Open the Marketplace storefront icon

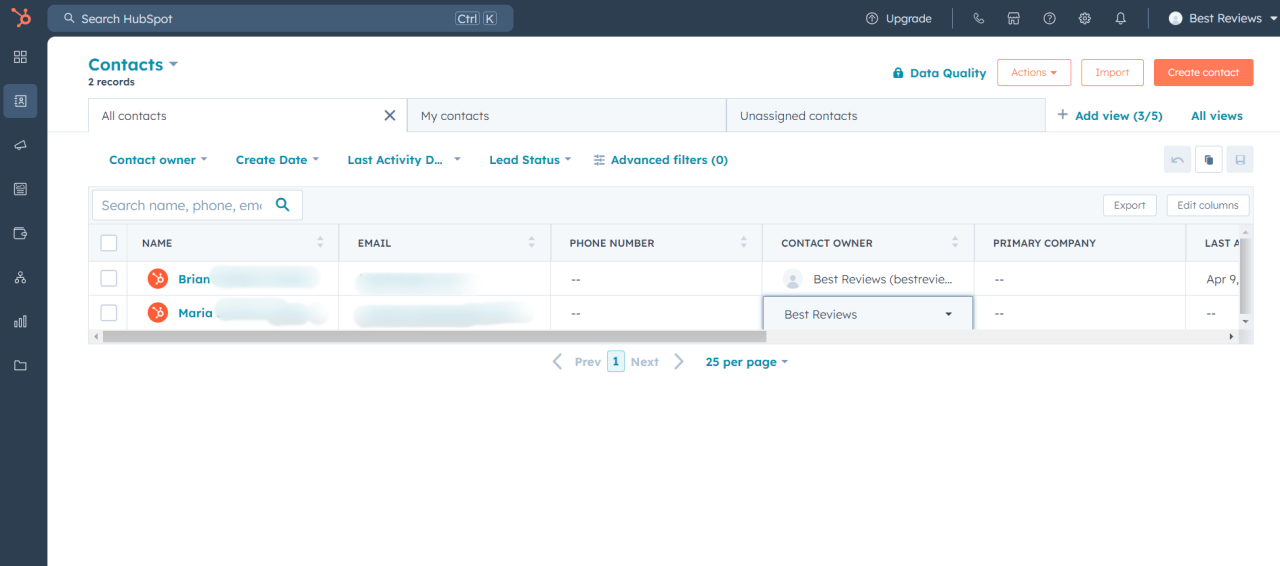1013,18
